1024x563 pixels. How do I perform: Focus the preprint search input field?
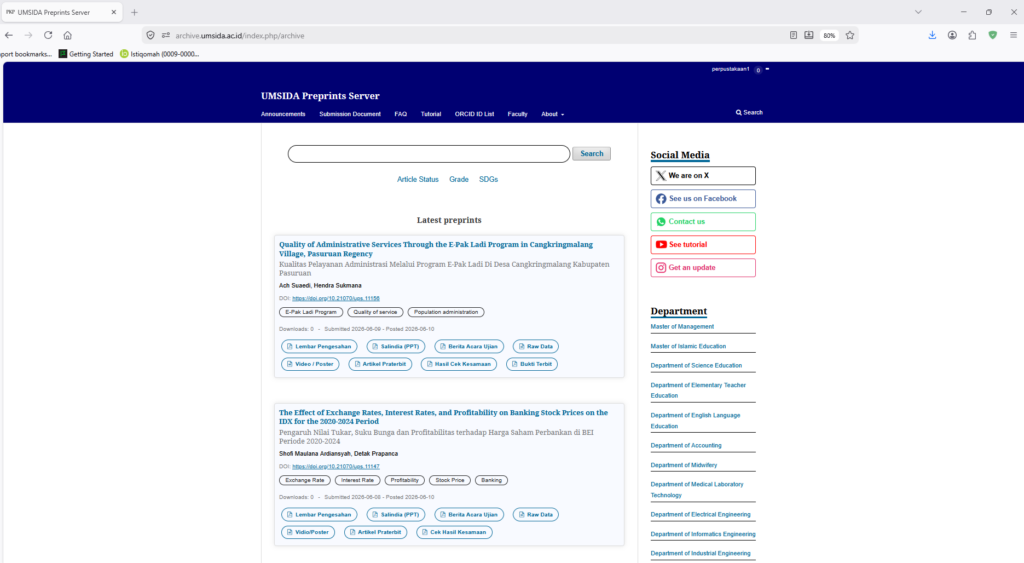coord(428,153)
